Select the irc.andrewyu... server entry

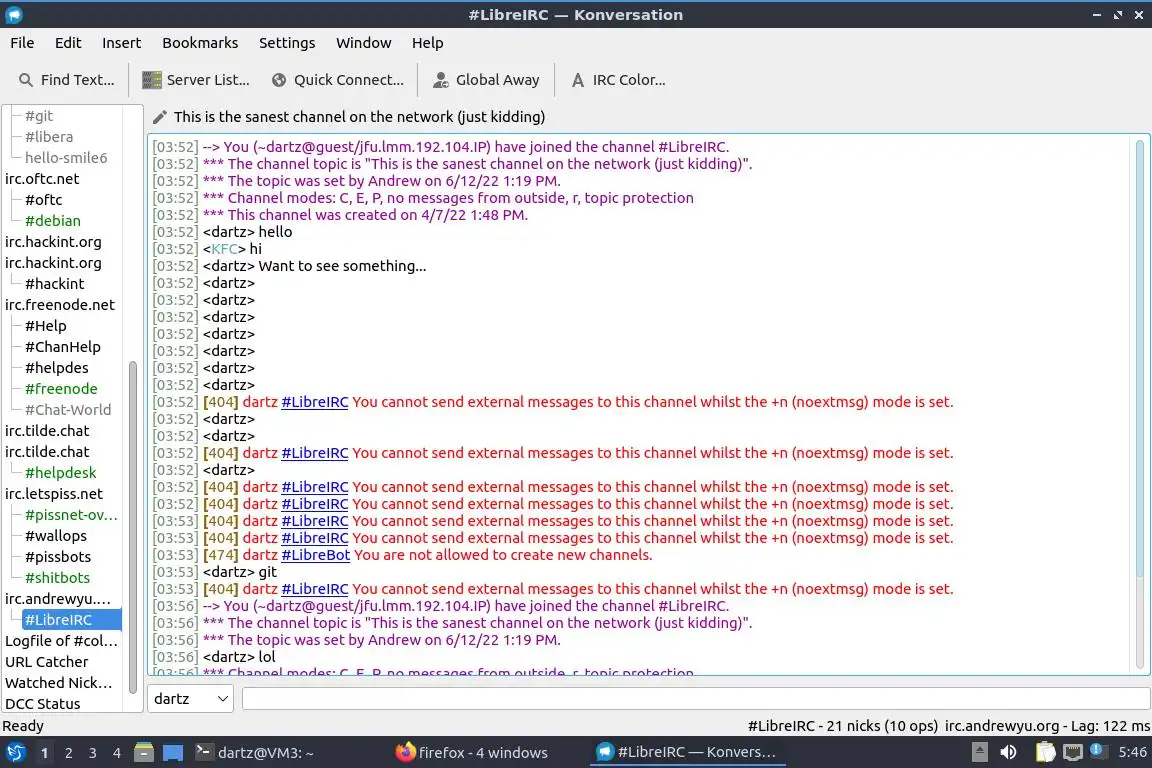pyautogui.click(x=58, y=599)
